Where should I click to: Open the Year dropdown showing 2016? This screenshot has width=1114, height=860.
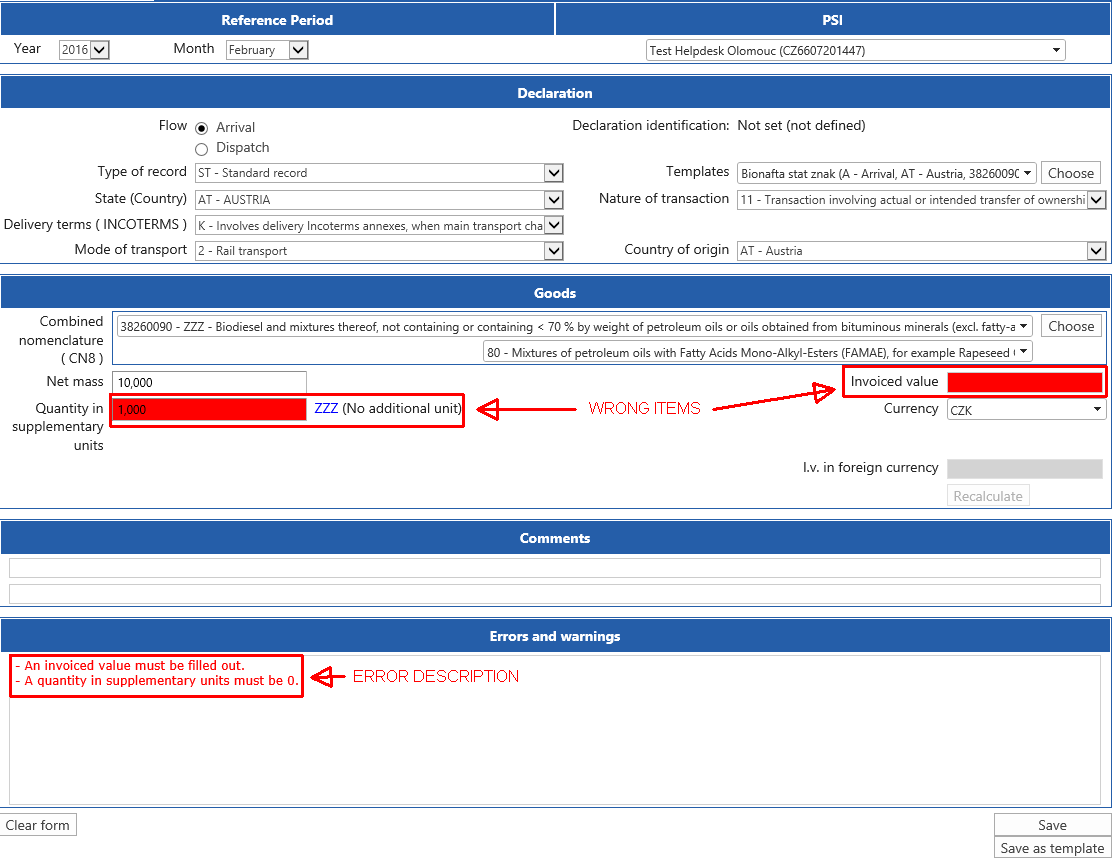84,50
